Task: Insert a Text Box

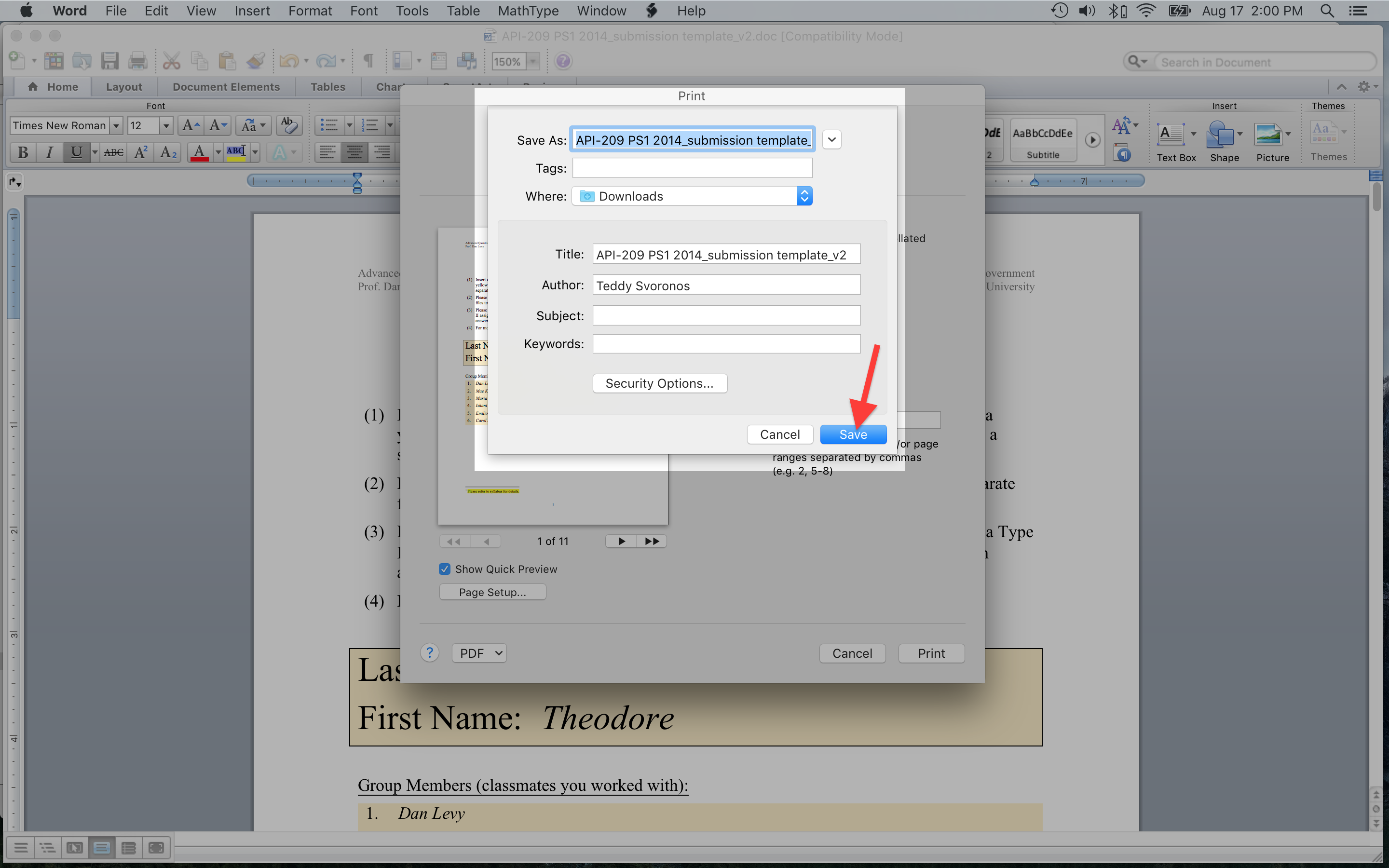Action: click(x=1175, y=142)
